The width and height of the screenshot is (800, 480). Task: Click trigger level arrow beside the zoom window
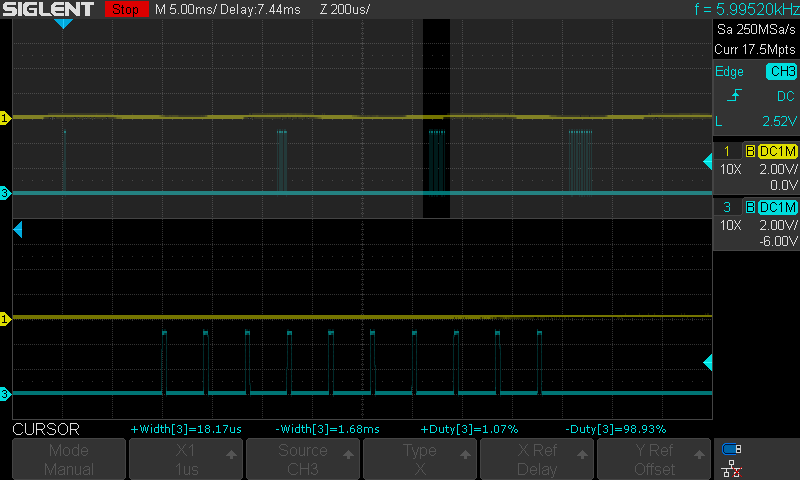pos(708,363)
